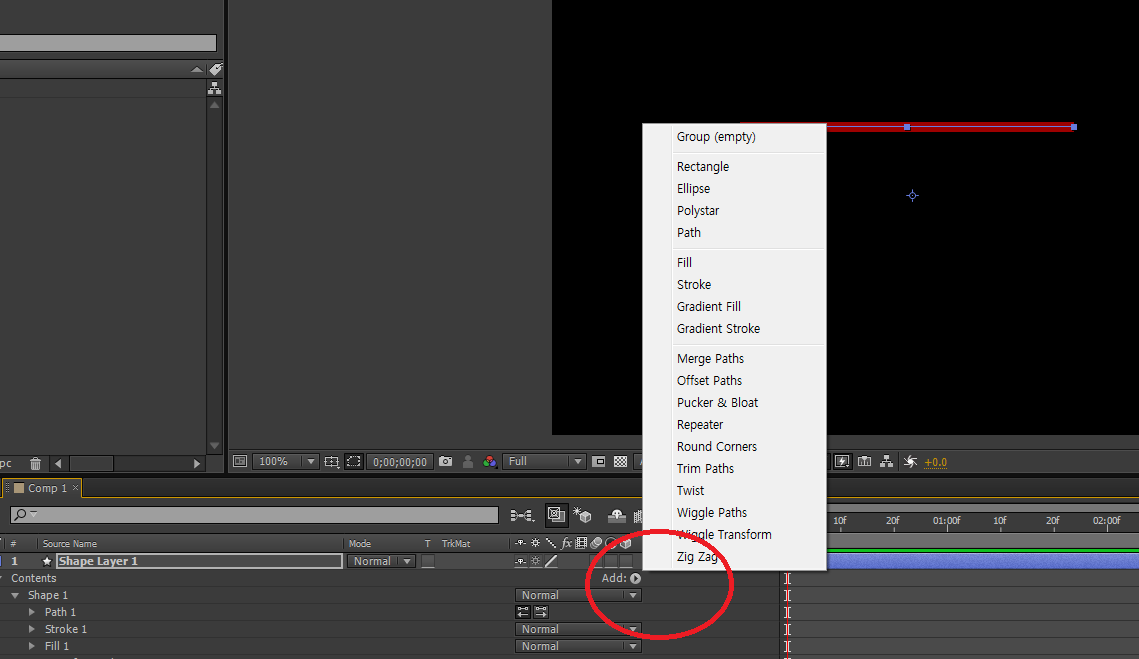The height and width of the screenshot is (659, 1139).
Task: Take a snapshot with the camera icon
Action: coord(445,461)
